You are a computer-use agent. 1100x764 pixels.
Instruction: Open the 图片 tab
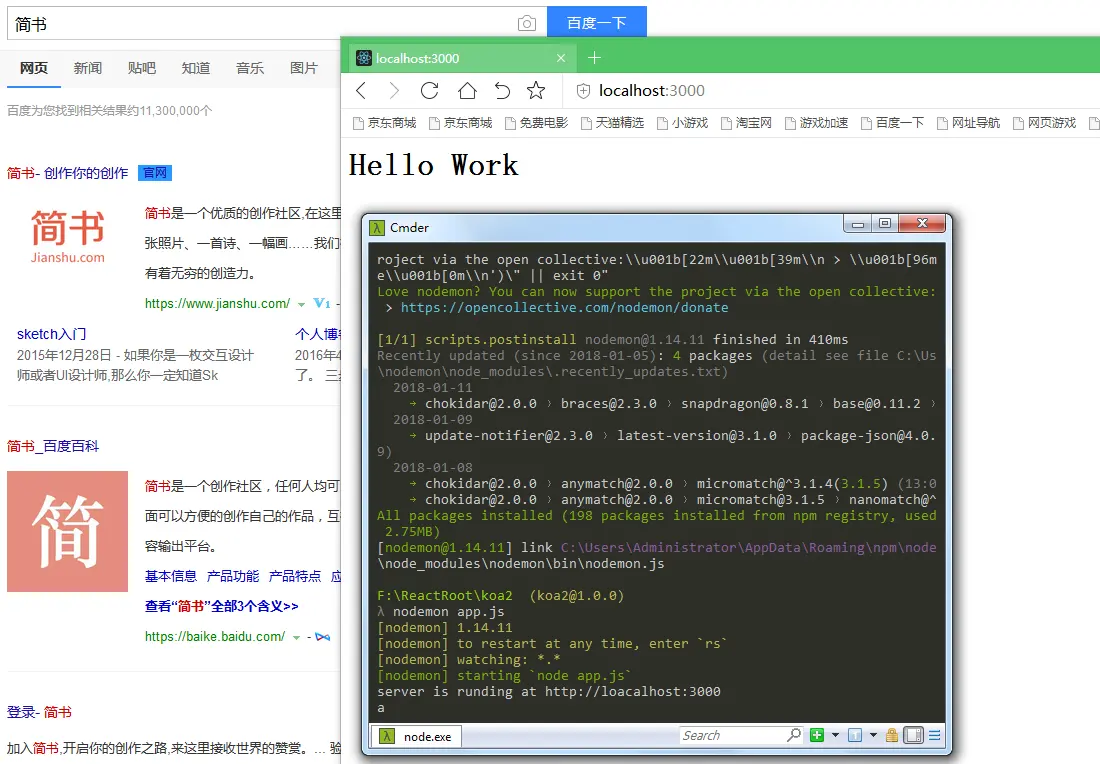(304, 68)
